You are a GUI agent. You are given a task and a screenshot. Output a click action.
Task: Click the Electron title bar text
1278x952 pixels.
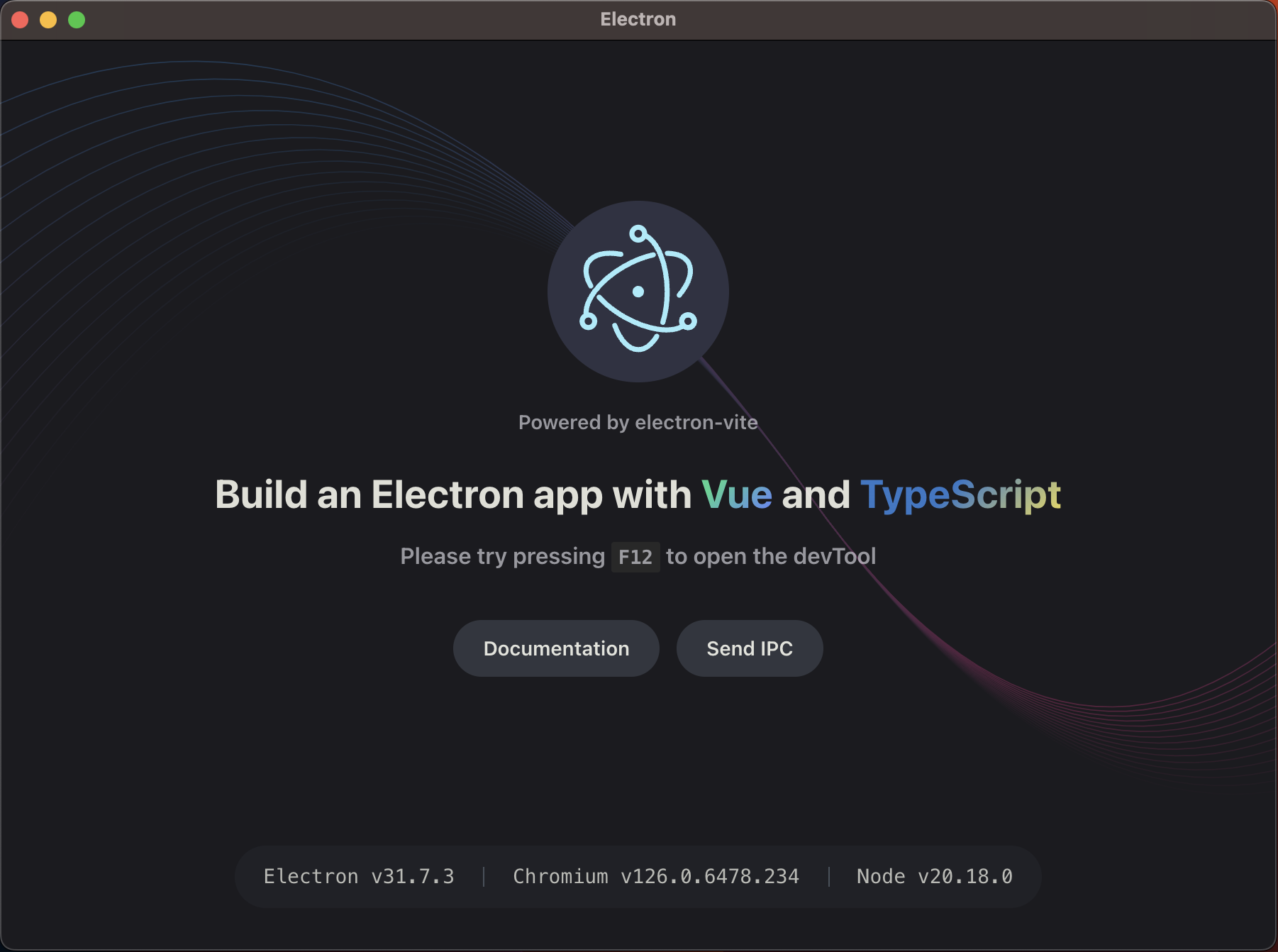638,18
